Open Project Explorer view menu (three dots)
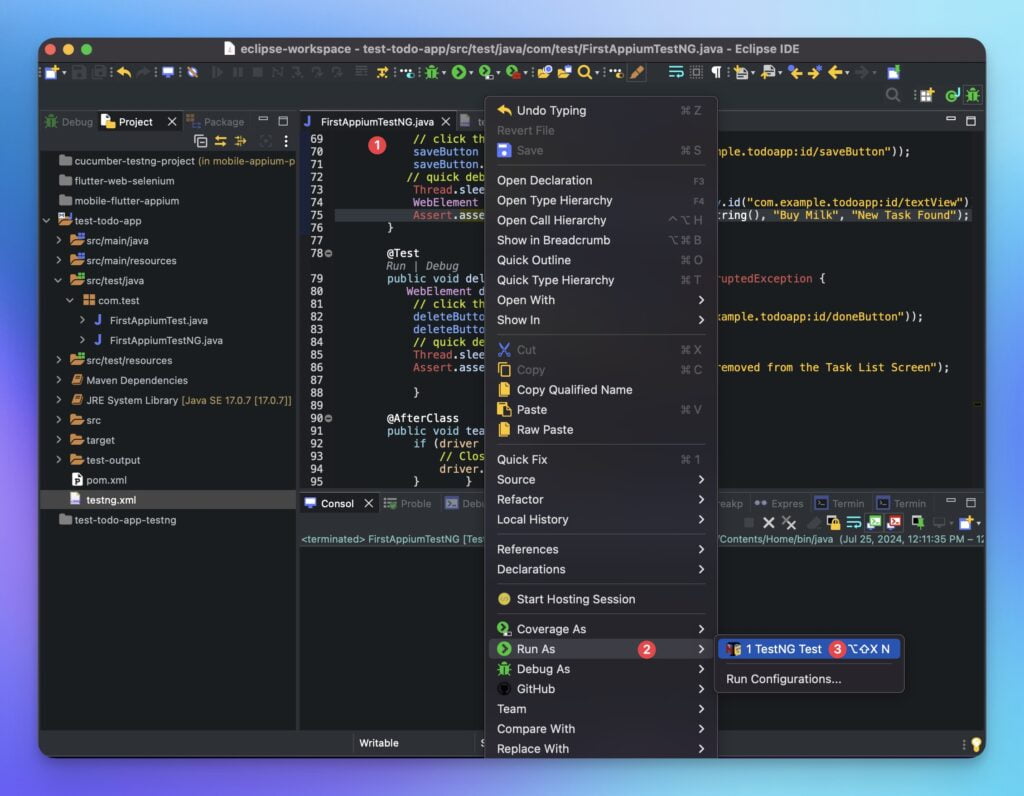This screenshot has width=1024, height=796. (285, 141)
